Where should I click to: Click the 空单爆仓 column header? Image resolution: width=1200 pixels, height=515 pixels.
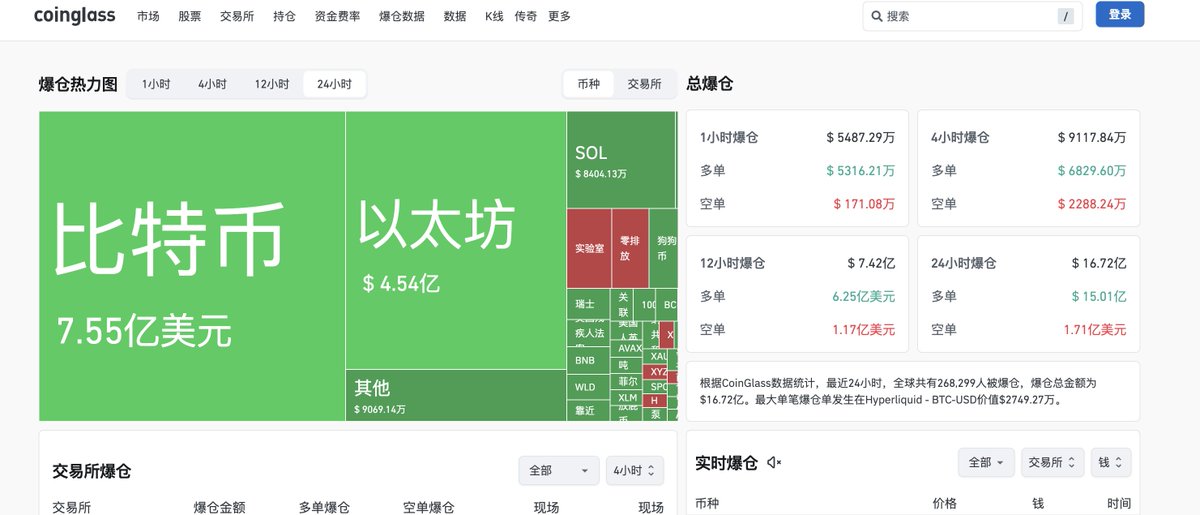(428, 507)
